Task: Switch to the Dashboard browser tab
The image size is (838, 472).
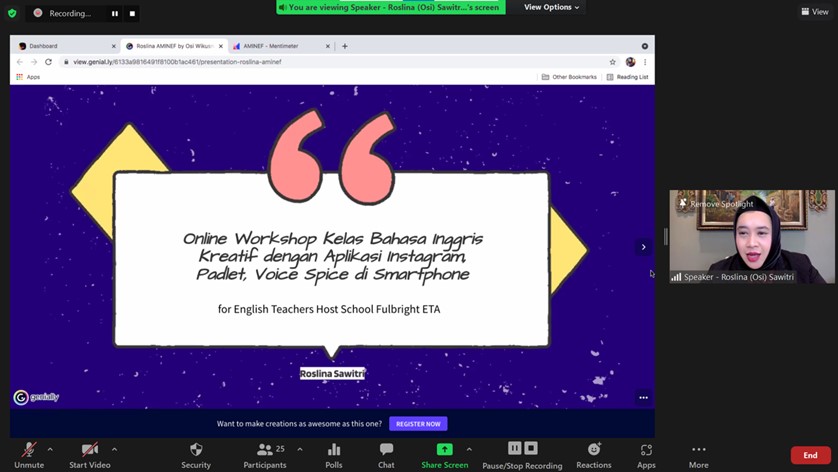Action: [x=64, y=46]
